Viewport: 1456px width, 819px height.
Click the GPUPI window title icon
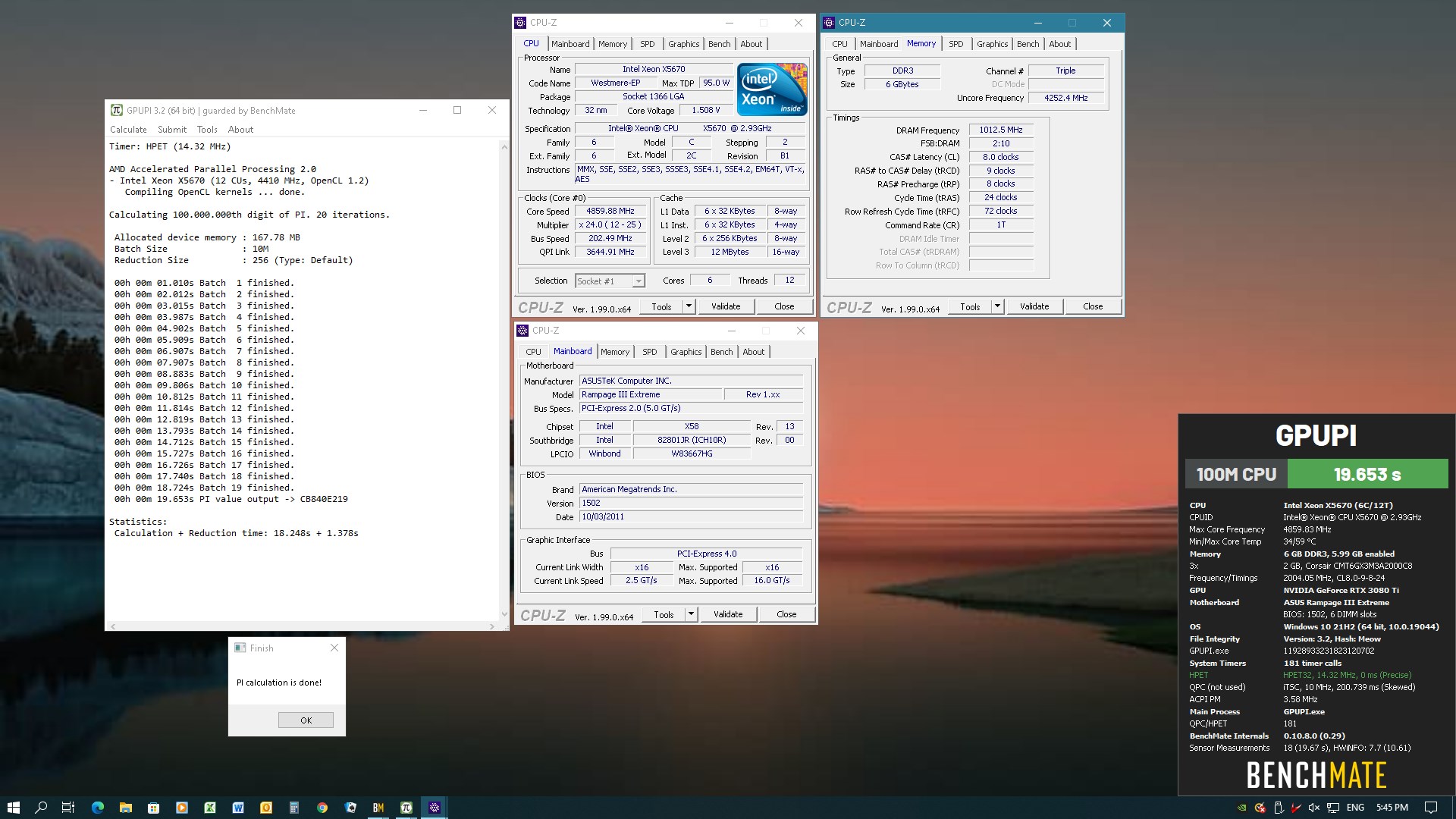point(116,110)
